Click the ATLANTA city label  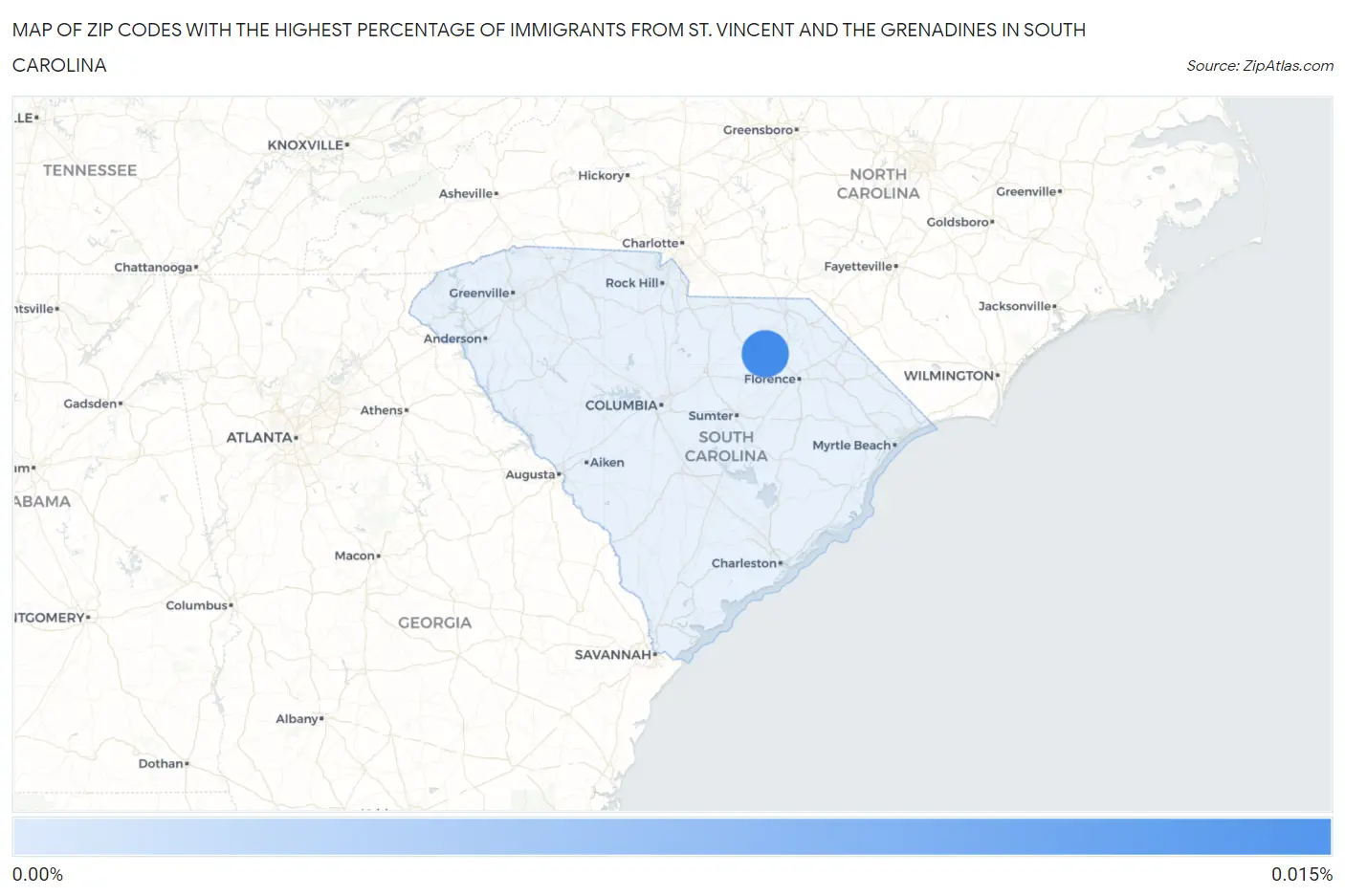tap(259, 438)
